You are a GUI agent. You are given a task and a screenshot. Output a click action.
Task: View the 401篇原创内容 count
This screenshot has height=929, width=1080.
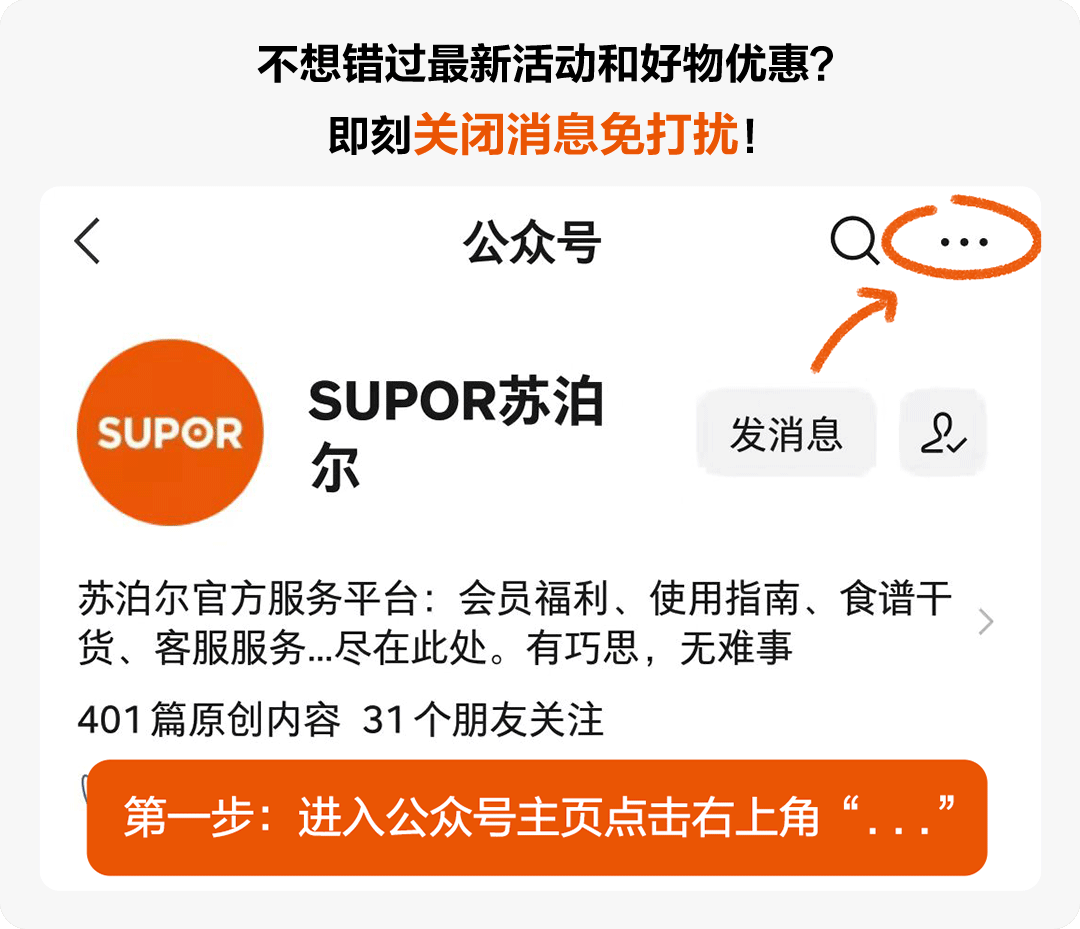(209, 720)
